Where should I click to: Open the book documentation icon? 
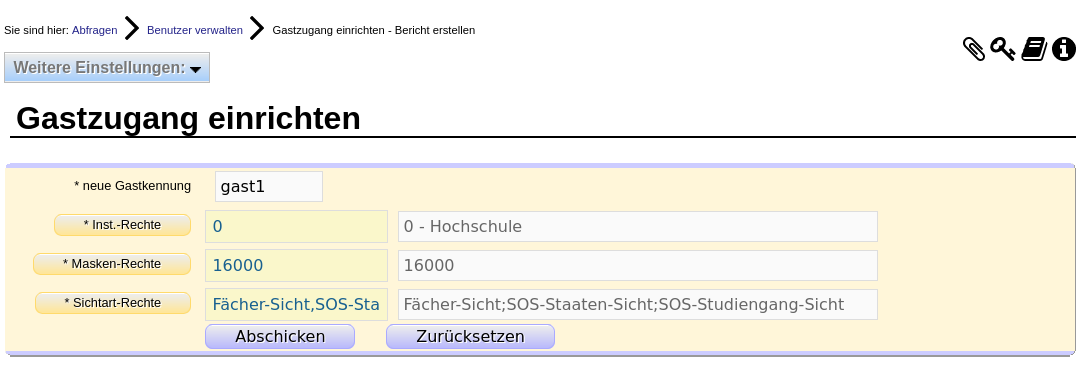pyautogui.click(x=1034, y=49)
